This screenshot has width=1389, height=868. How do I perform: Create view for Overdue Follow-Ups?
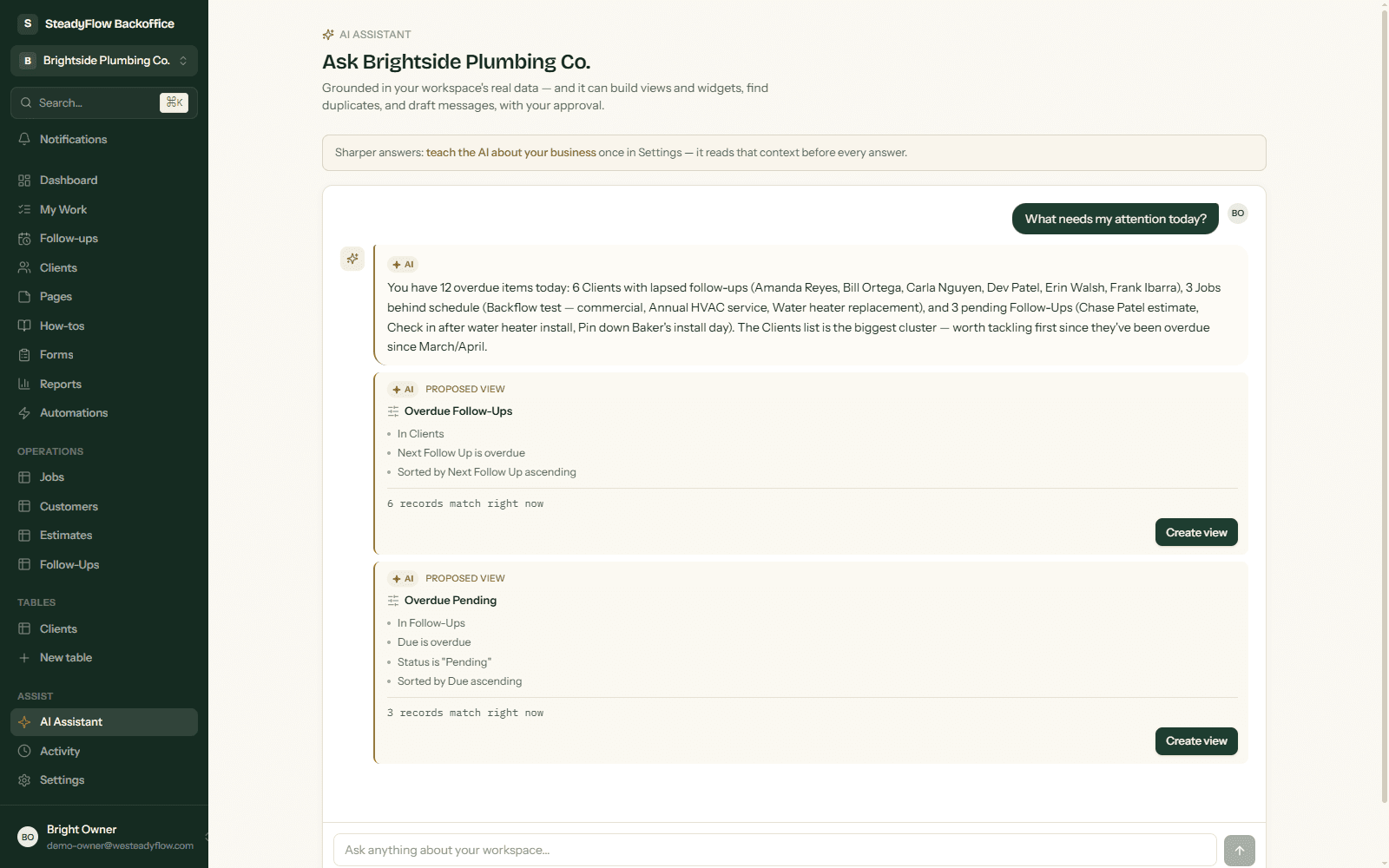pyautogui.click(x=1196, y=532)
